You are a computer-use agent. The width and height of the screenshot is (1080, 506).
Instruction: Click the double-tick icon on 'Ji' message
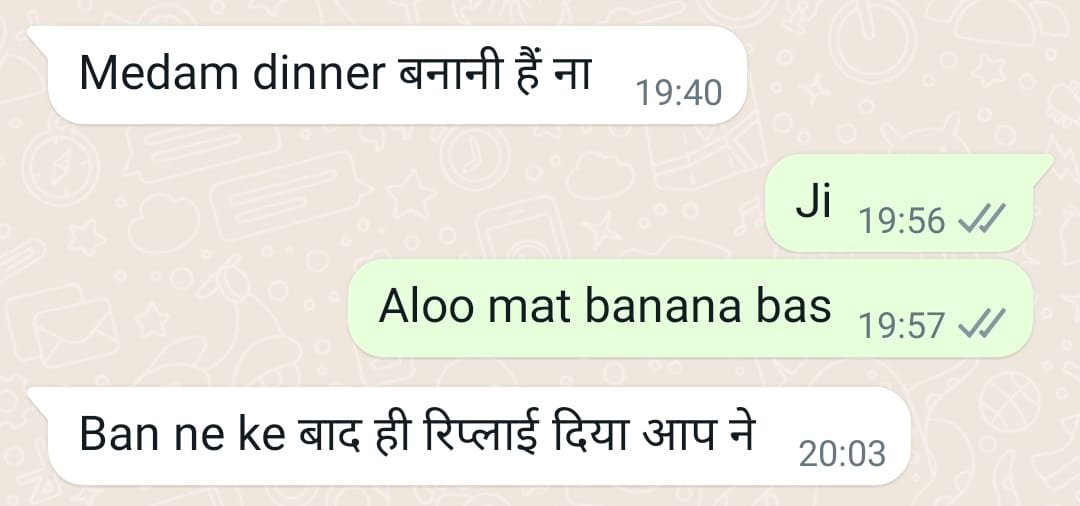[x=982, y=221]
